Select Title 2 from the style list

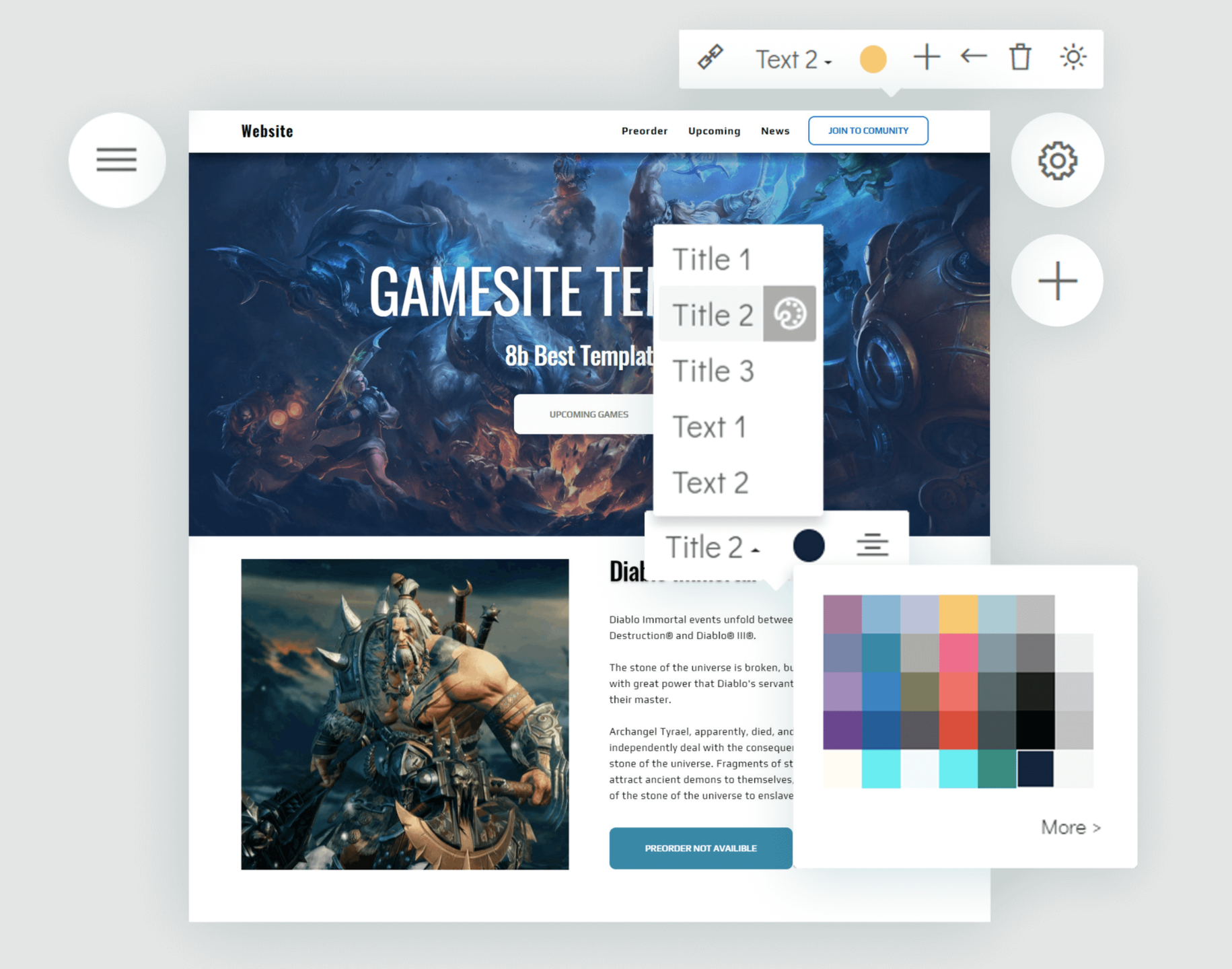coord(713,315)
